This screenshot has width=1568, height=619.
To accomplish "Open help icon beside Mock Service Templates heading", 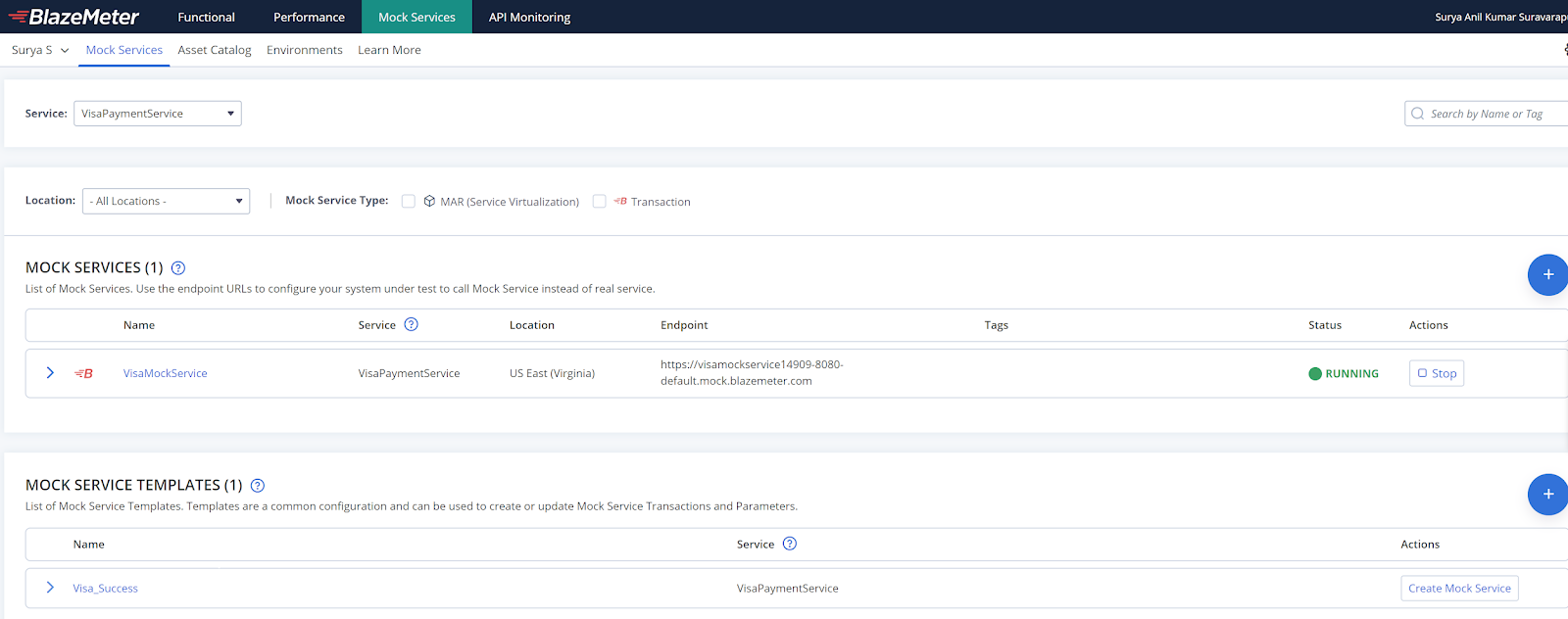I will tap(258, 485).
